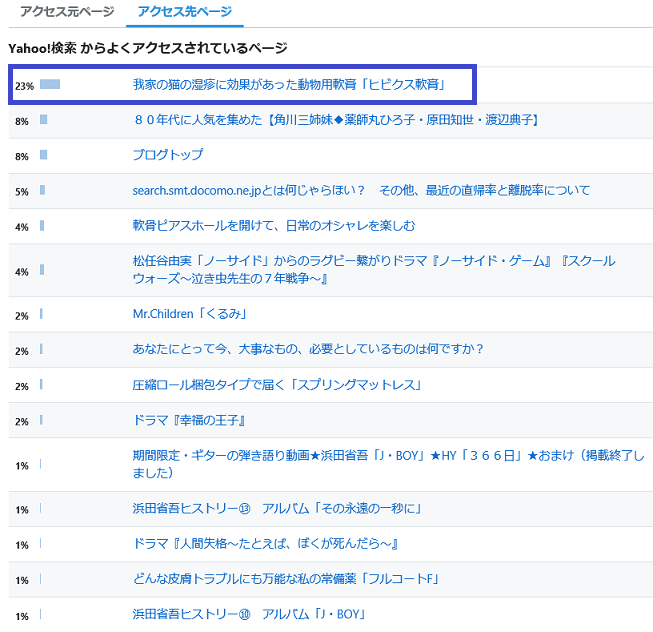Open the 浜田省吾ヒストリー⑬ その永遠の一秒に link
The height and width of the screenshot is (632, 653).
coord(277,508)
